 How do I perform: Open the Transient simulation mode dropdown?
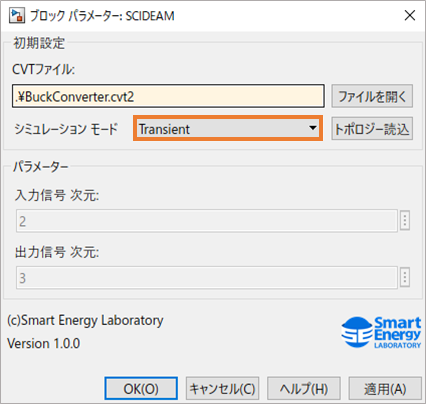pos(228,129)
